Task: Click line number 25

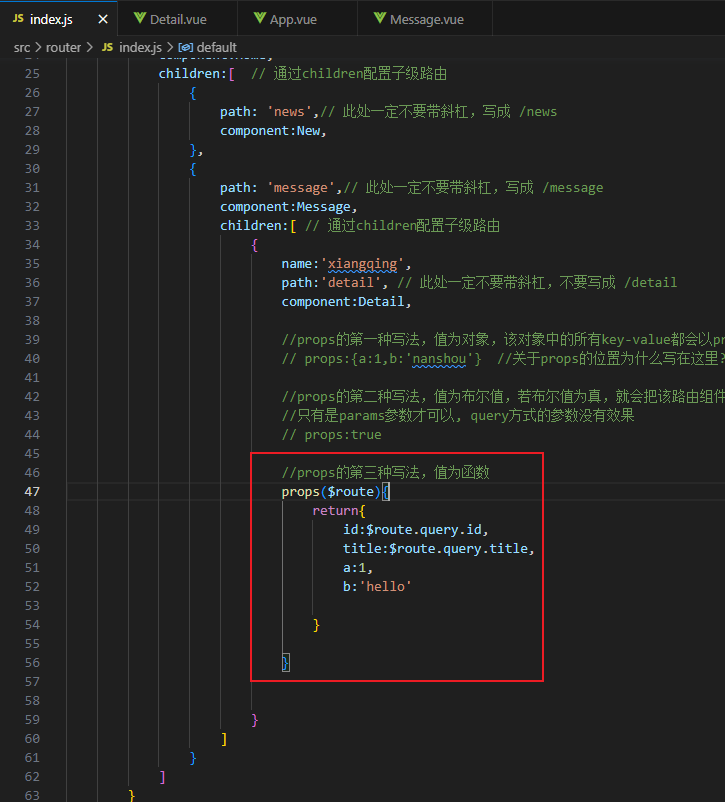Action: [x=32, y=74]
